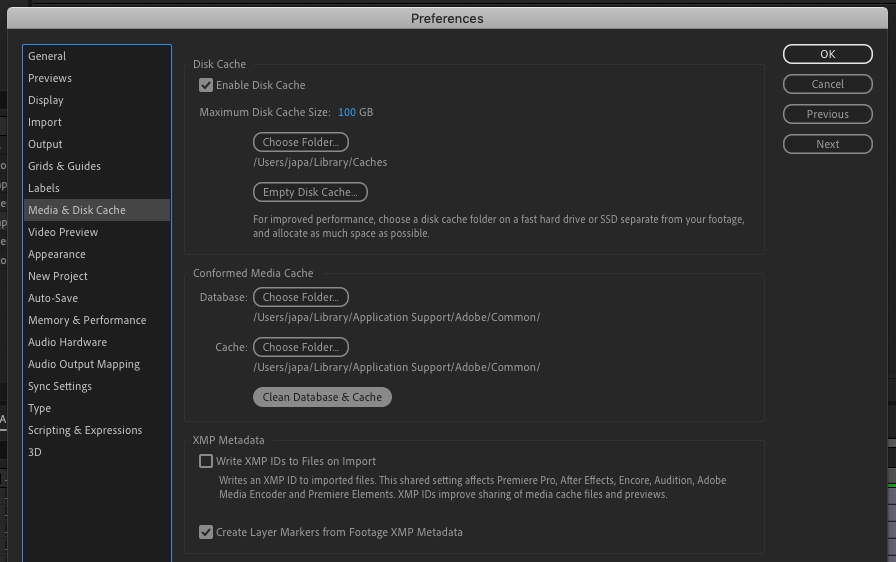This screenshot has width=896, height=562.
Task: Select Media & Disk Cache category
Action: (x=97, y=210)
